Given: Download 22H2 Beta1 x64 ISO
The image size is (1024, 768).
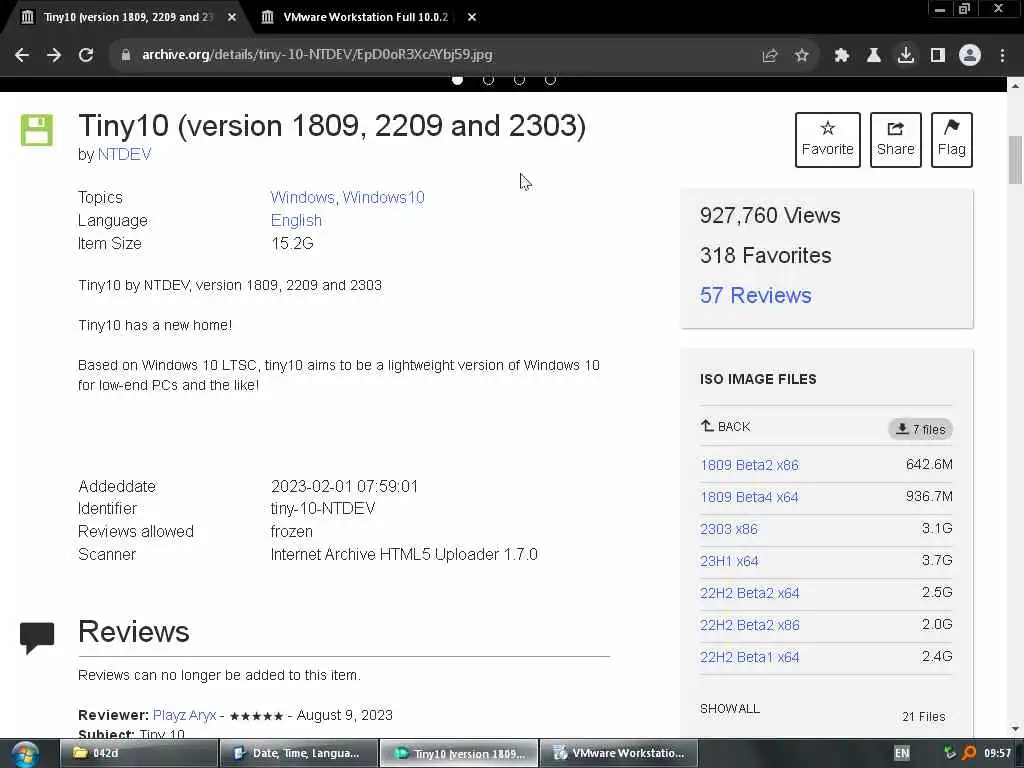Looking at the screenshot, I should (750, 657).
